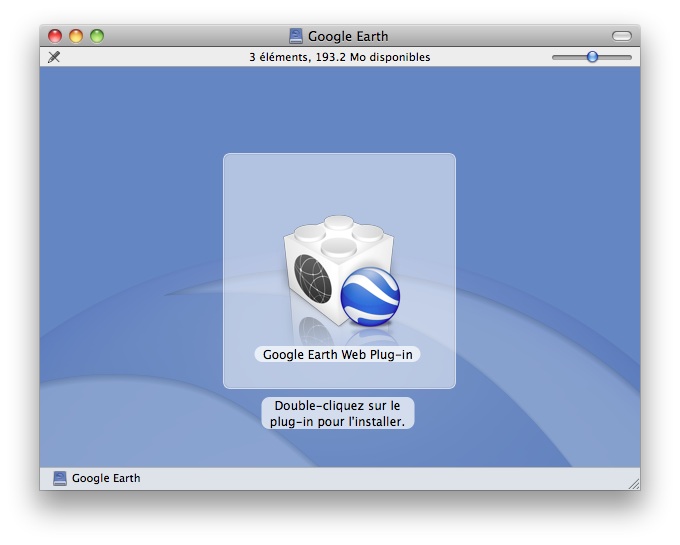Image resolution: width=680 pixels, height=545 pixels.
Task: Click "Google Earth" text in the path bar
Action: coord(106,478)
